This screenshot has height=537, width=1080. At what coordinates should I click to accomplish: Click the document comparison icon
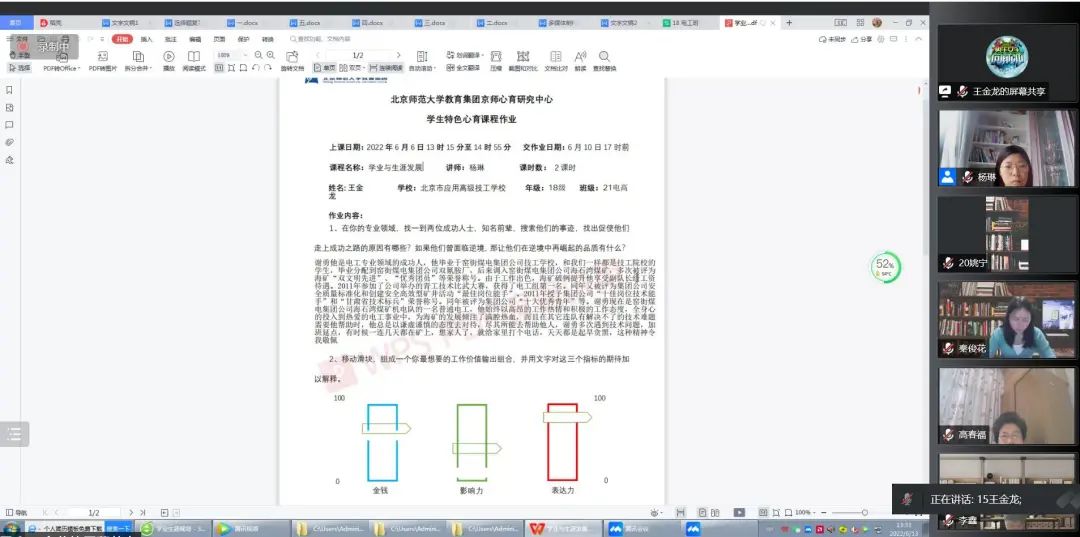coord(556,56)
